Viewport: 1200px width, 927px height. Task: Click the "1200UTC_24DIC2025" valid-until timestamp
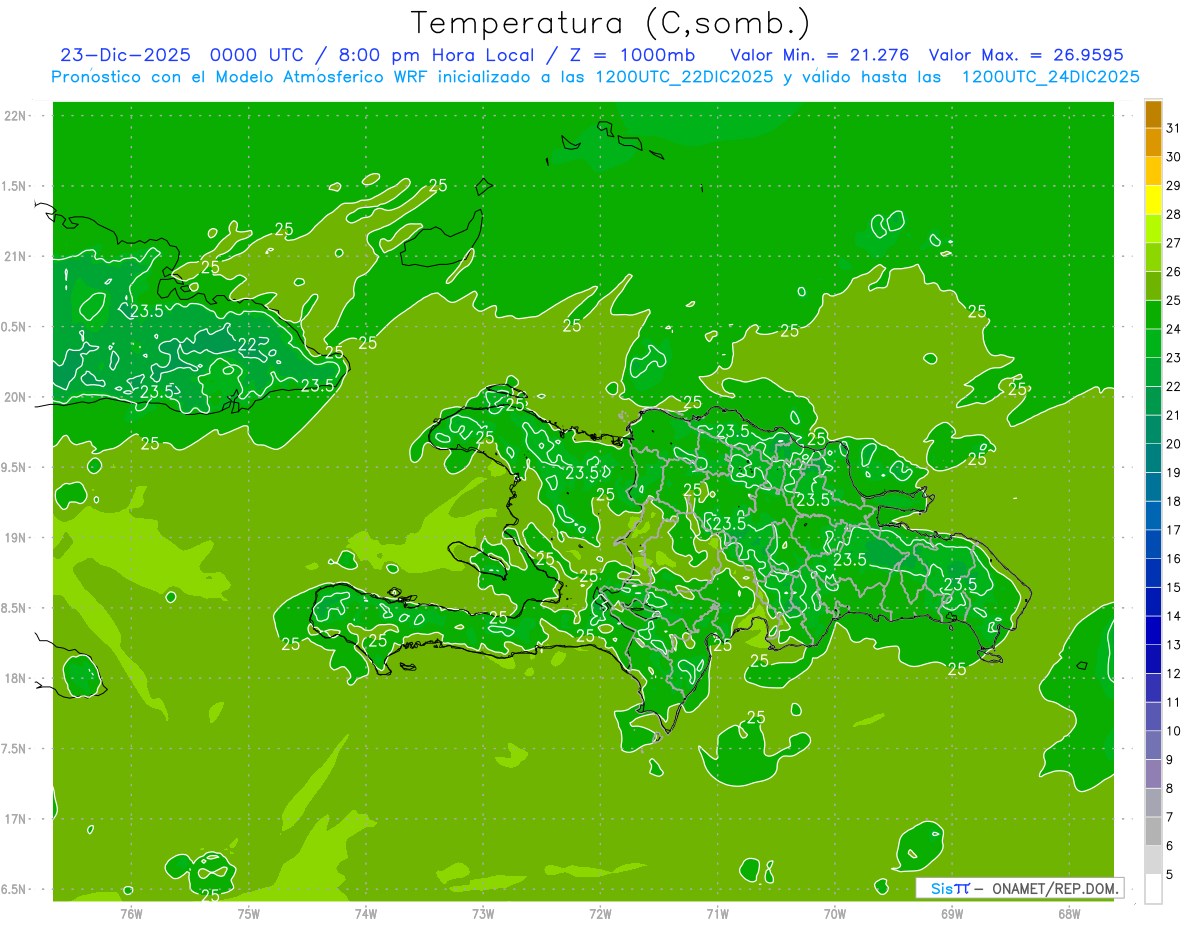point(1050,77)
